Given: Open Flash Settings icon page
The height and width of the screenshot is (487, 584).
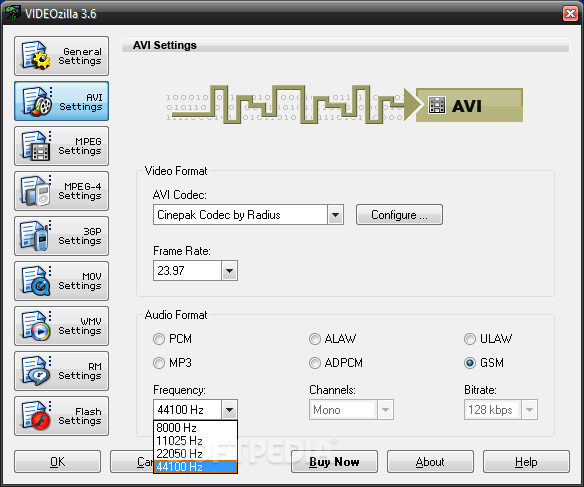Looking at the screenshot, I should [61, 416].
